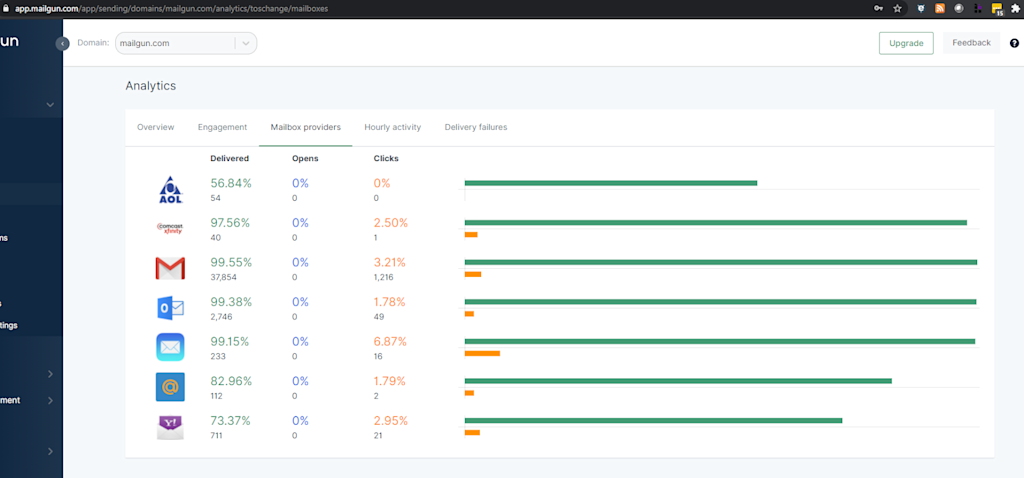Click the Delivered column header
Viewport: 1024px width, 478px height.
229,158
